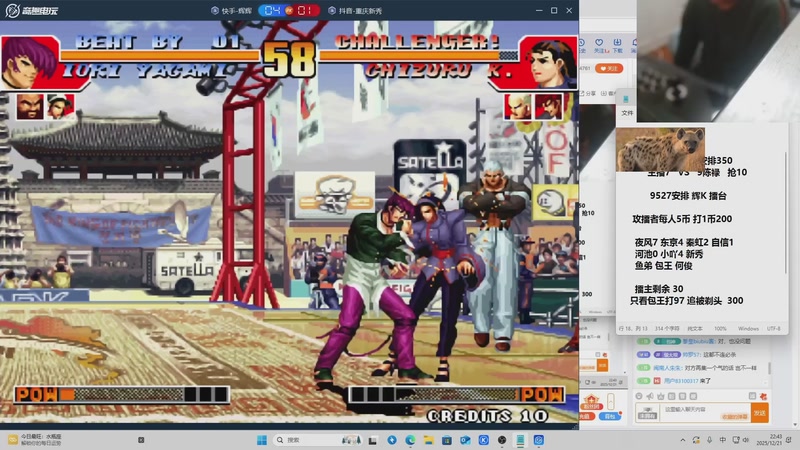800x450 pixels.
Task: Toggle the 中 input method indicator
Action: [x=722, y=440]
